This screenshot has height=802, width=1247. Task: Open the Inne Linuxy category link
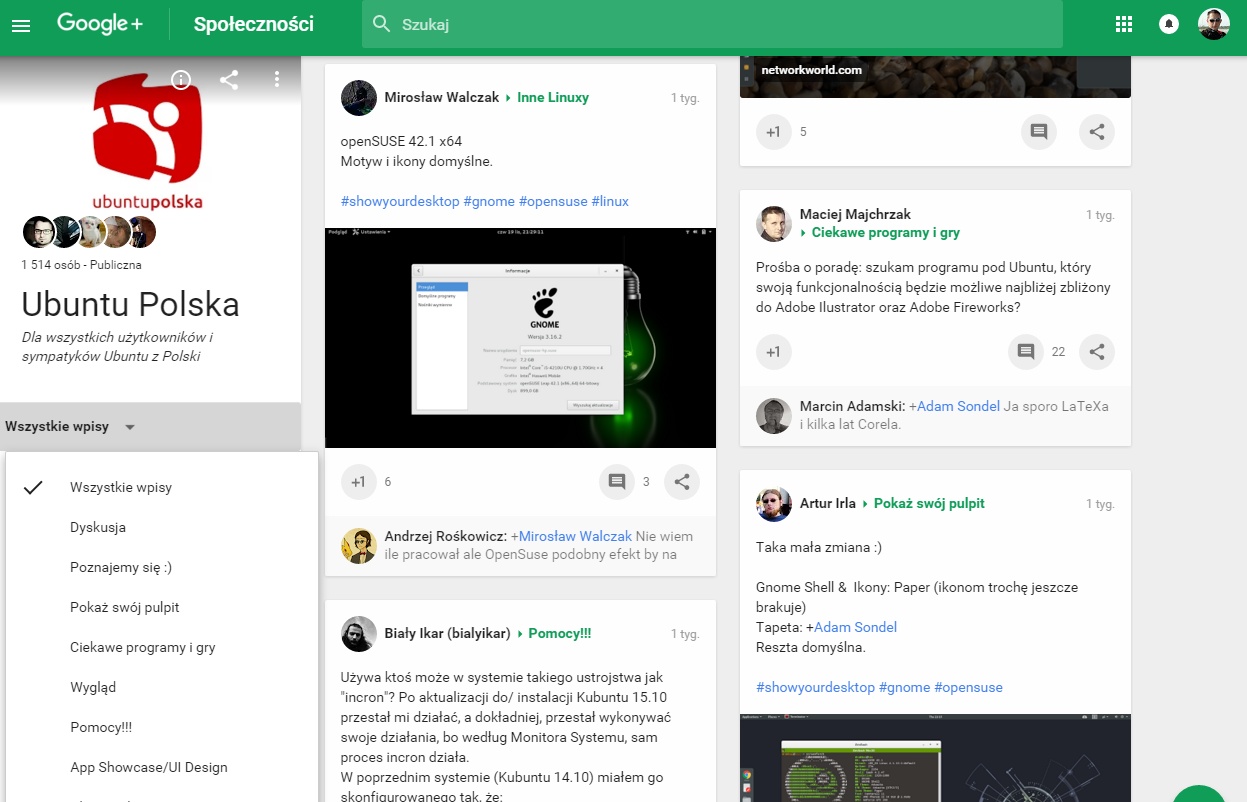click(553, 98)
